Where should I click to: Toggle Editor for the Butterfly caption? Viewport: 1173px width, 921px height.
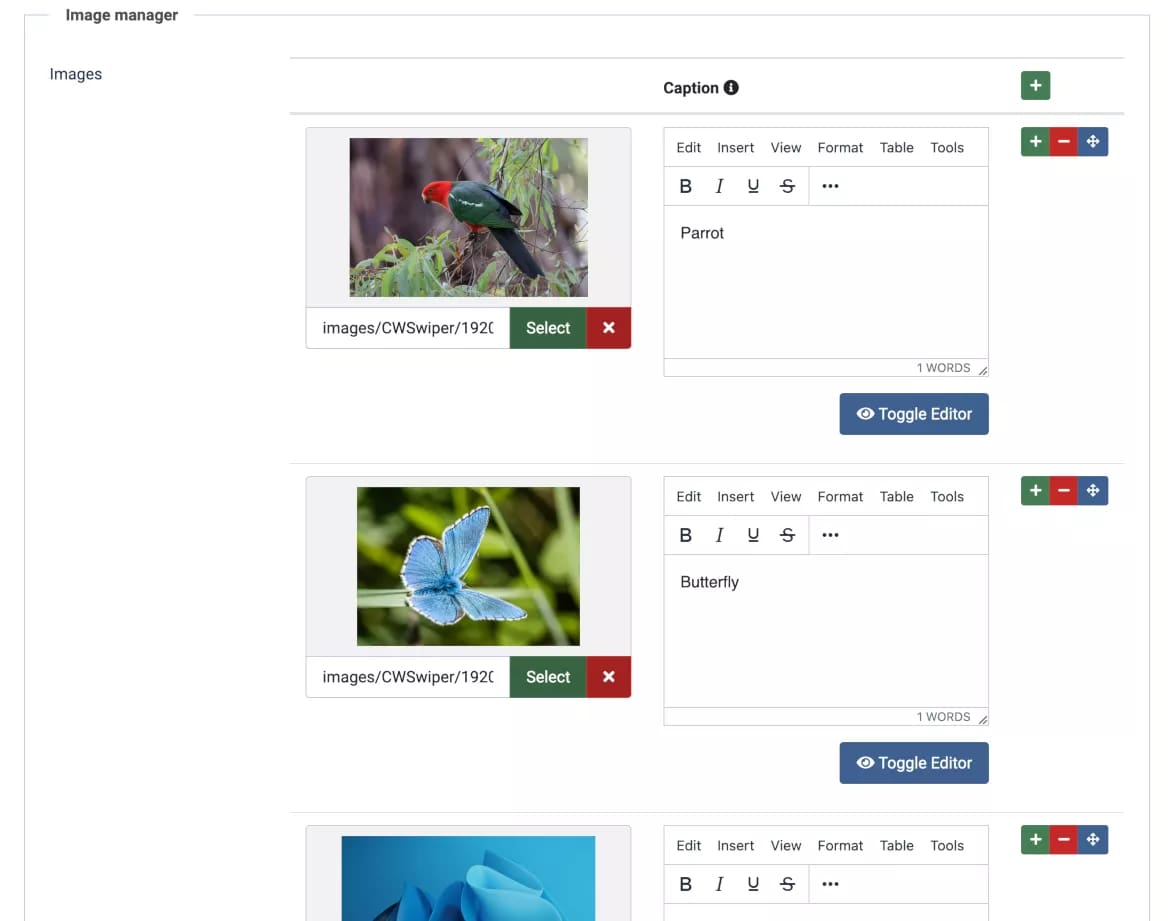[913, 763]
